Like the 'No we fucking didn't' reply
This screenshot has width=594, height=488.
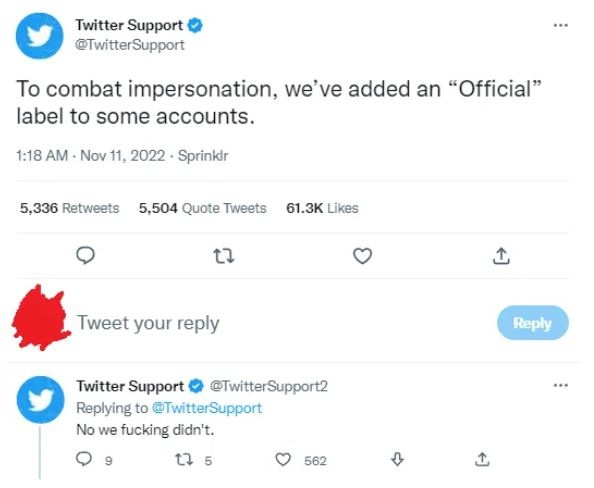coord(283,460)
